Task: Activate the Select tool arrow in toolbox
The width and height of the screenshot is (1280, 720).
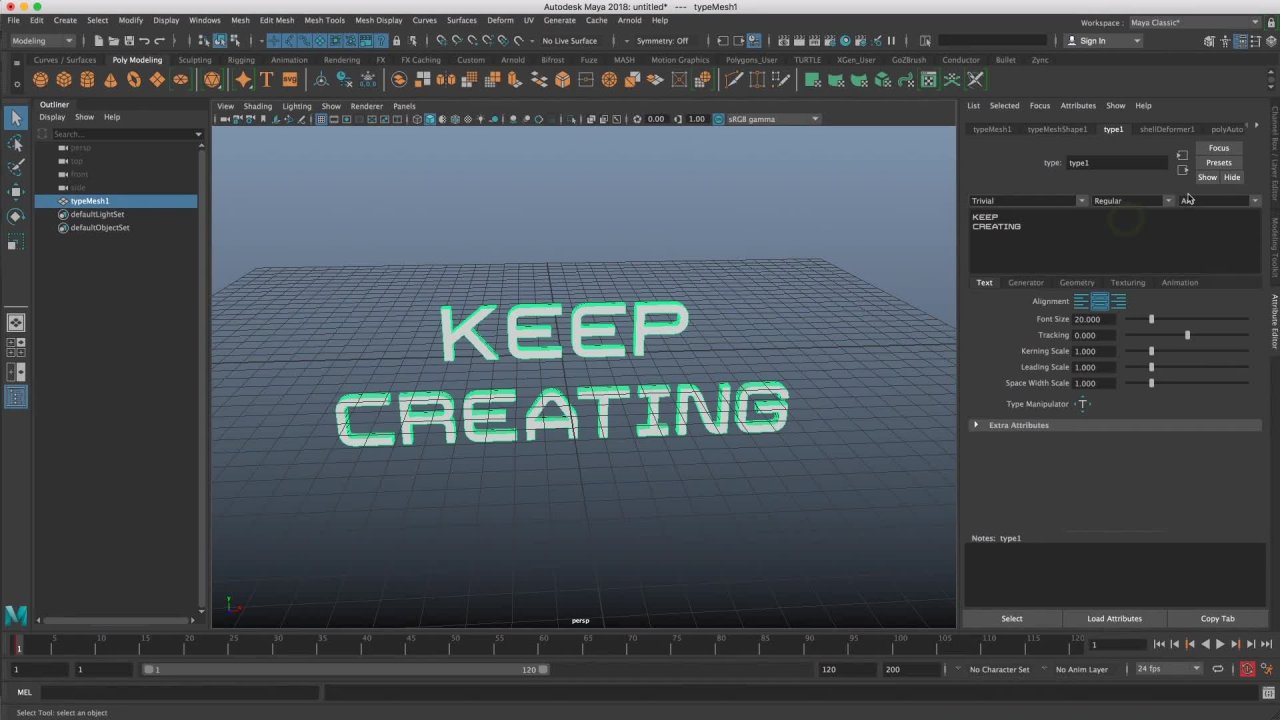Action: pyautogui.click(x=16, y=118)
